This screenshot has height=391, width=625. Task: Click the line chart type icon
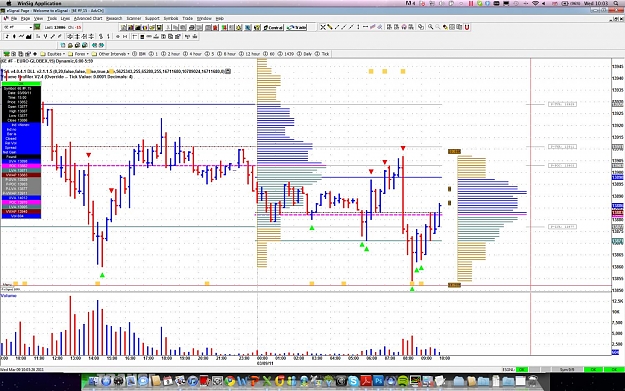(x=22, y=37)
